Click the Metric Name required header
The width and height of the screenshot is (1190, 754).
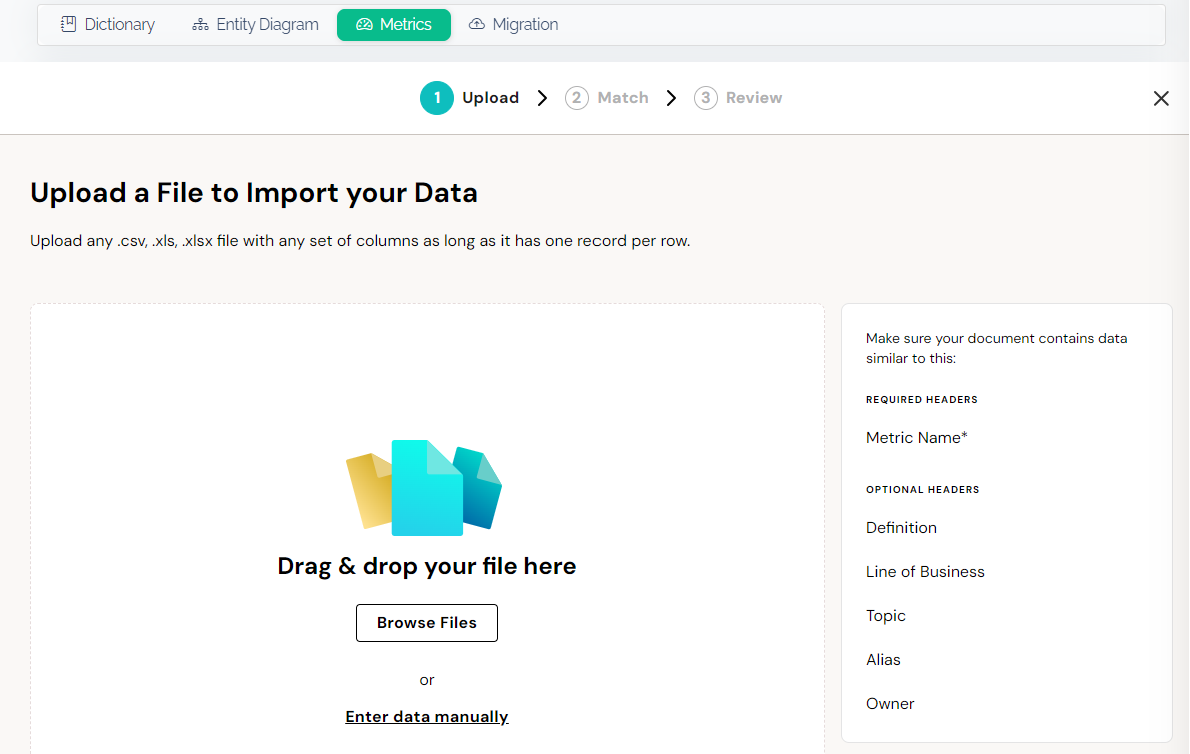click(916, 437)
